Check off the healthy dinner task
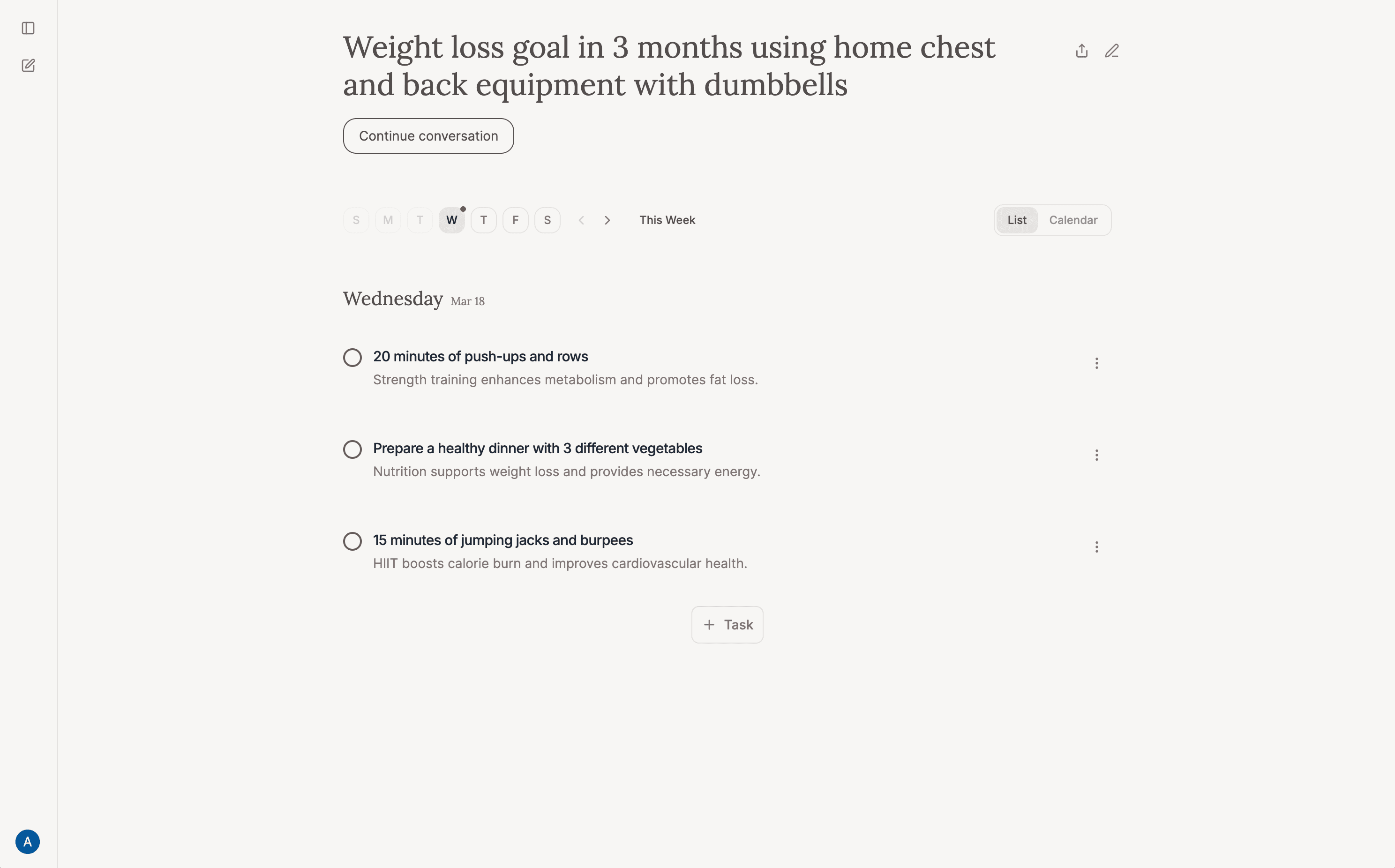The height and width of the screenshot is (868, 1395). [x=352, y=449]
